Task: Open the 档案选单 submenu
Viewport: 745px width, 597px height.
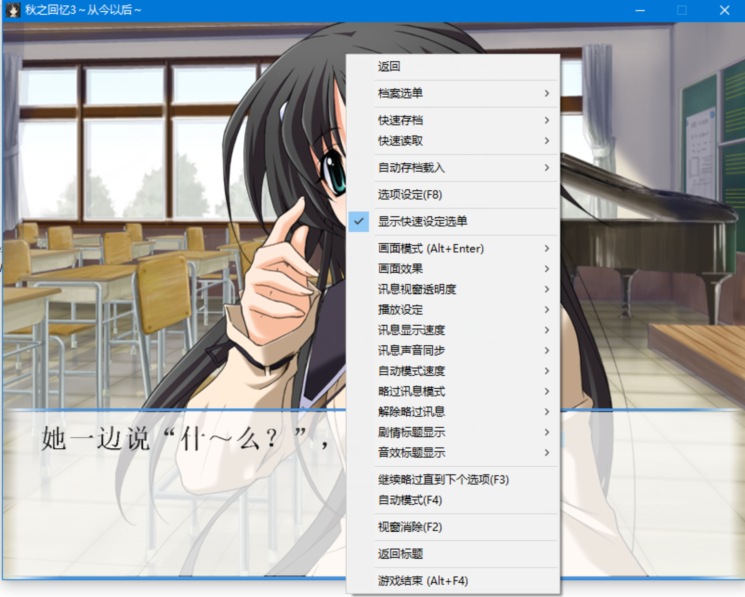Action: tap(453, 94)
